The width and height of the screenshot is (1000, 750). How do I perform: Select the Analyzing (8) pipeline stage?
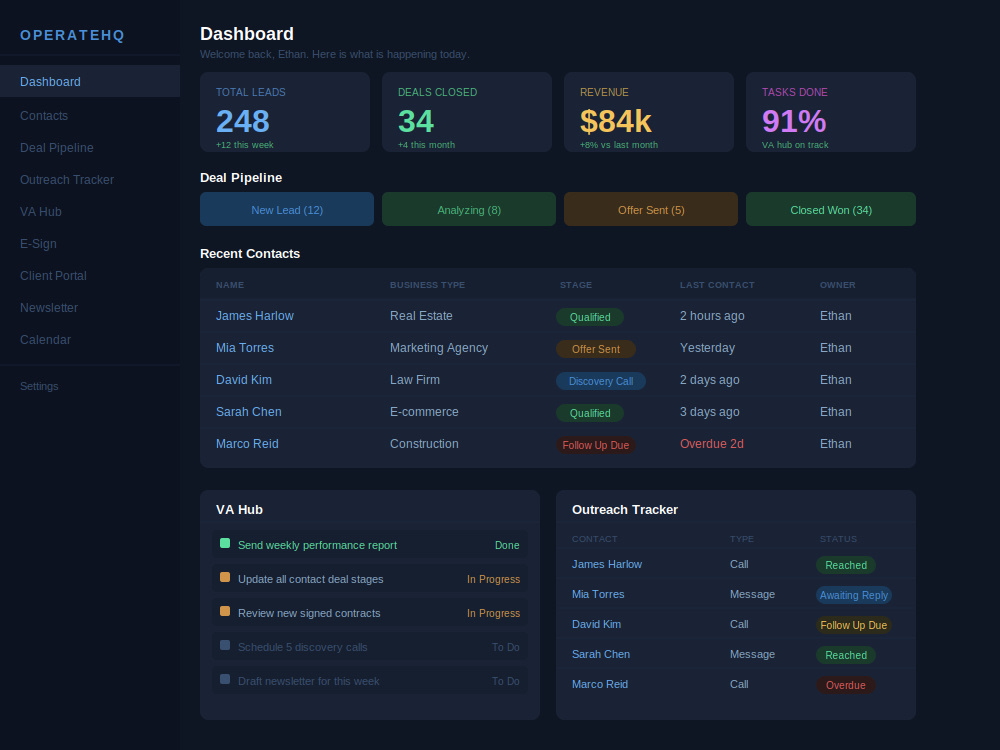[469, 209]
